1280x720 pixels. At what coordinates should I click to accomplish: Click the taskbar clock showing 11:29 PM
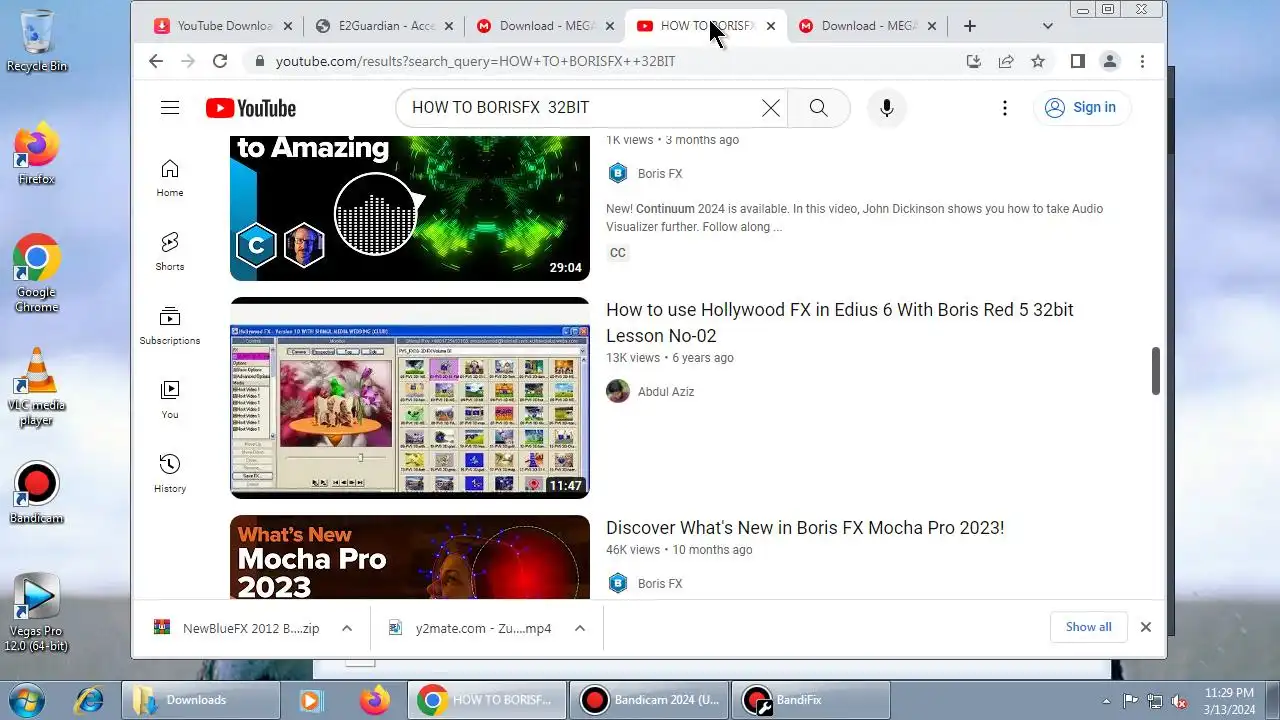(1229, 700)
